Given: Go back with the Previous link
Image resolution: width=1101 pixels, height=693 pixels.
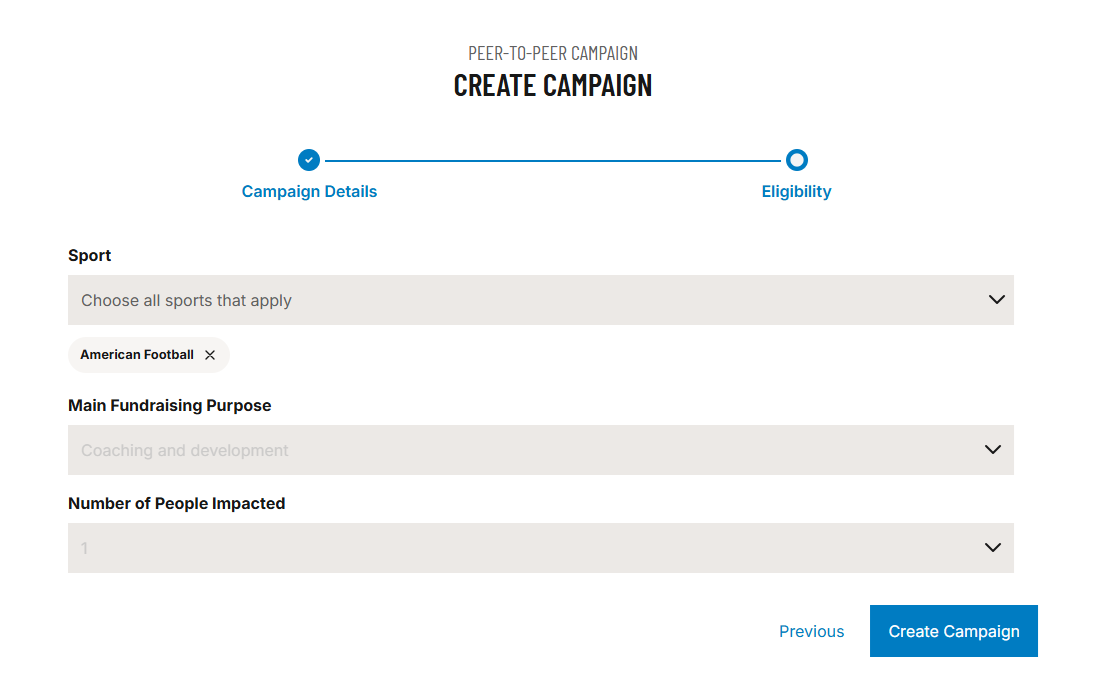Looking at the screenshot, I should pyautogui.click(x=811, y=631).
